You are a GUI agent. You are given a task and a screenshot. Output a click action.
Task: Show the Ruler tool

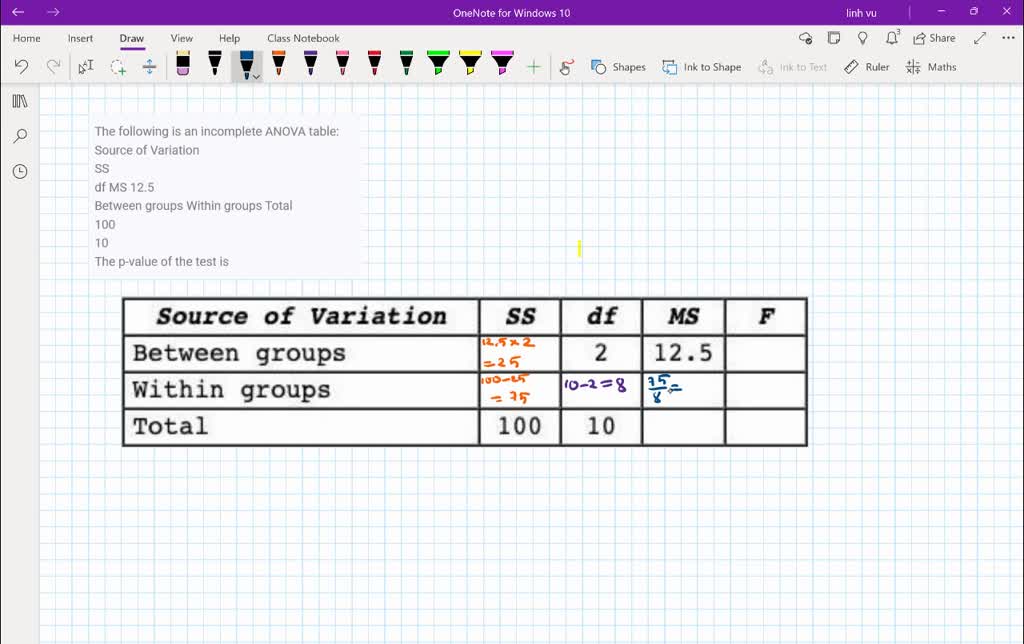pyautogui.click(x=866, y=67)
